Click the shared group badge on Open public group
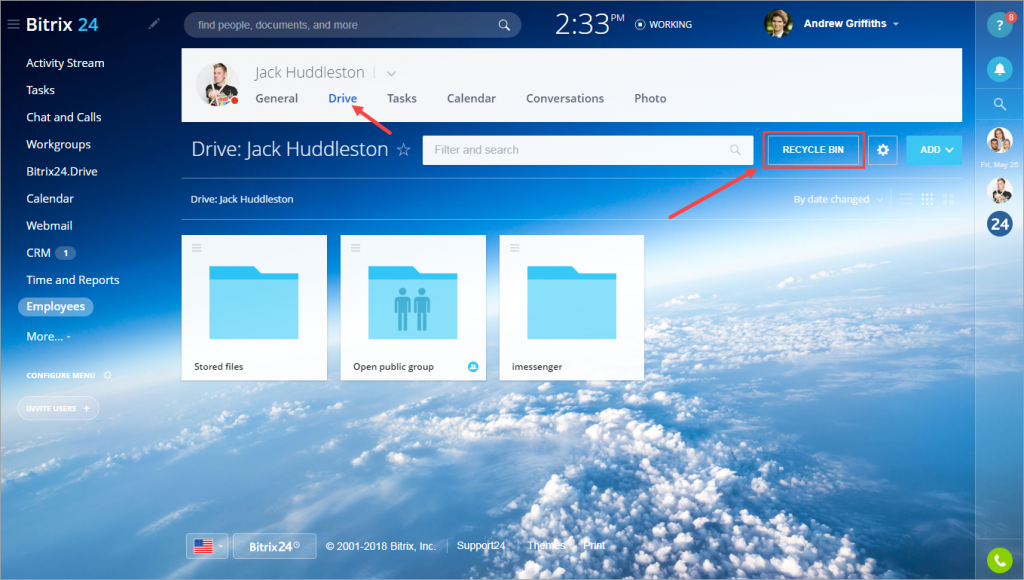Image resolution: width=1024 pixels, height=580 pixels. (x=473, y=366)
